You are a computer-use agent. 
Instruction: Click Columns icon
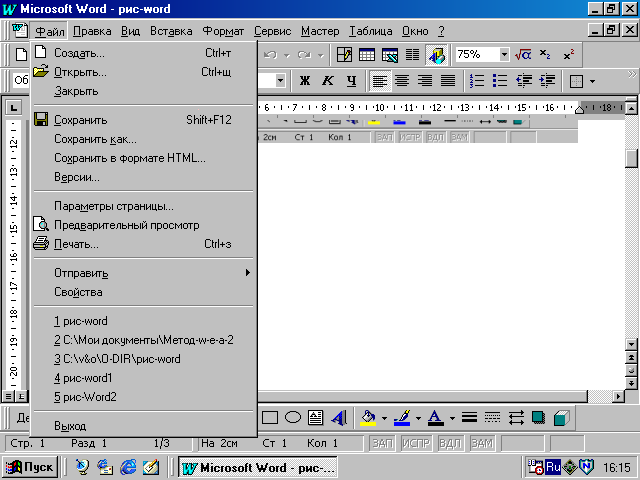(412, 55)
